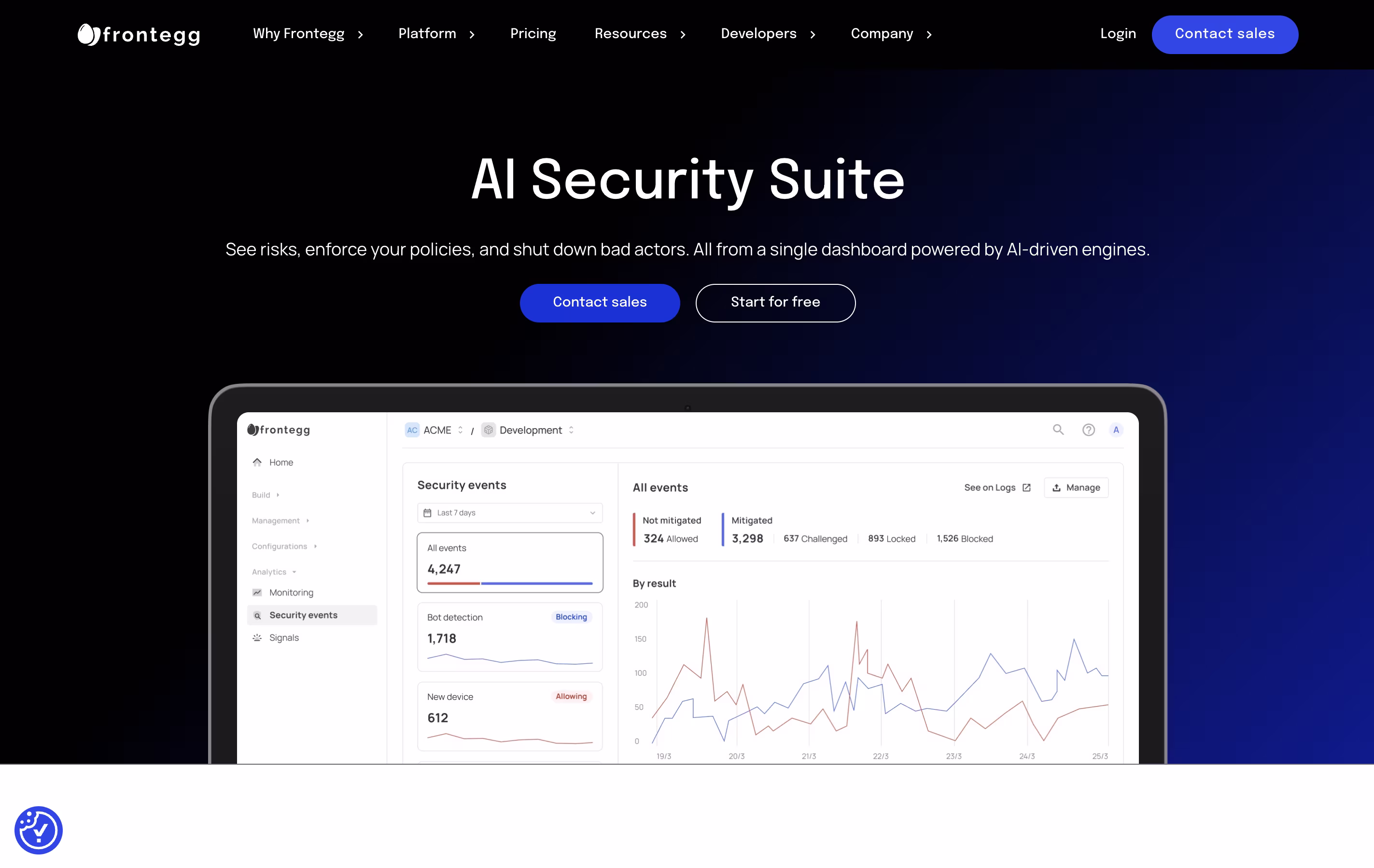This screenshot has width=1374, height=868.
Task: Click the 1,526 Blocked value
Action: click(964, 538)
